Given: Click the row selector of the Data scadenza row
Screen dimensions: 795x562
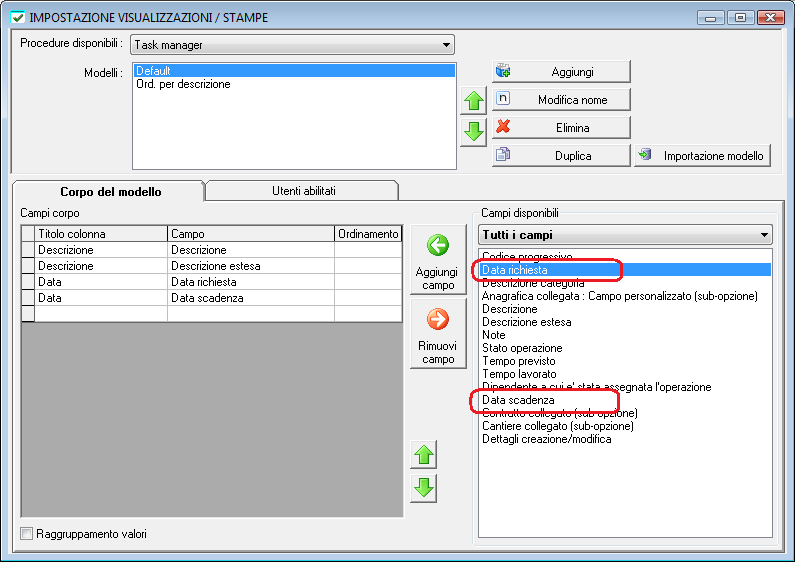Looking at the screenshot, I should click(x=28, y=298).
